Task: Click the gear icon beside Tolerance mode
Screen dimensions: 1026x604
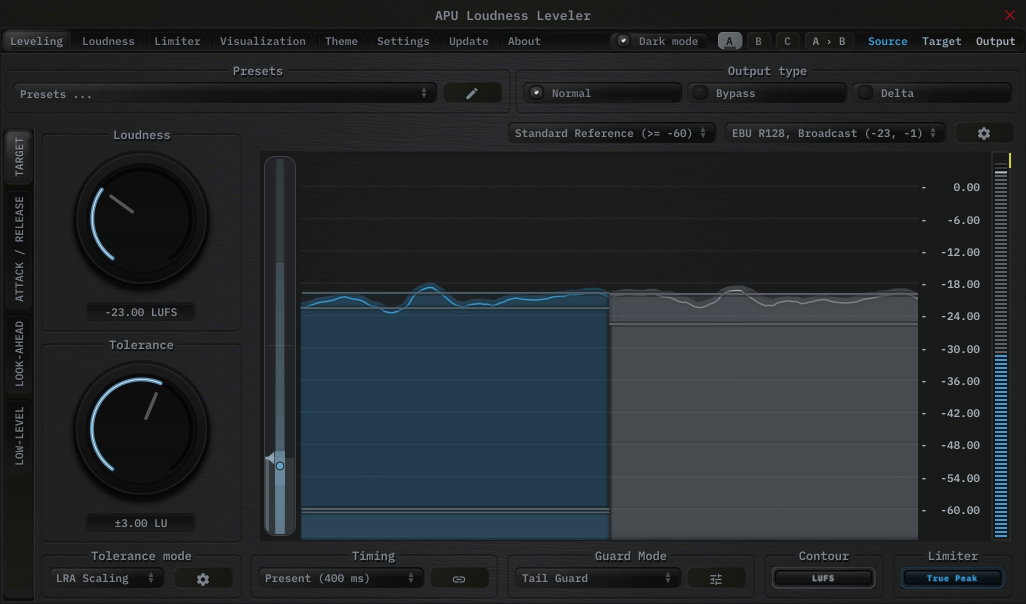Action: 203,577
